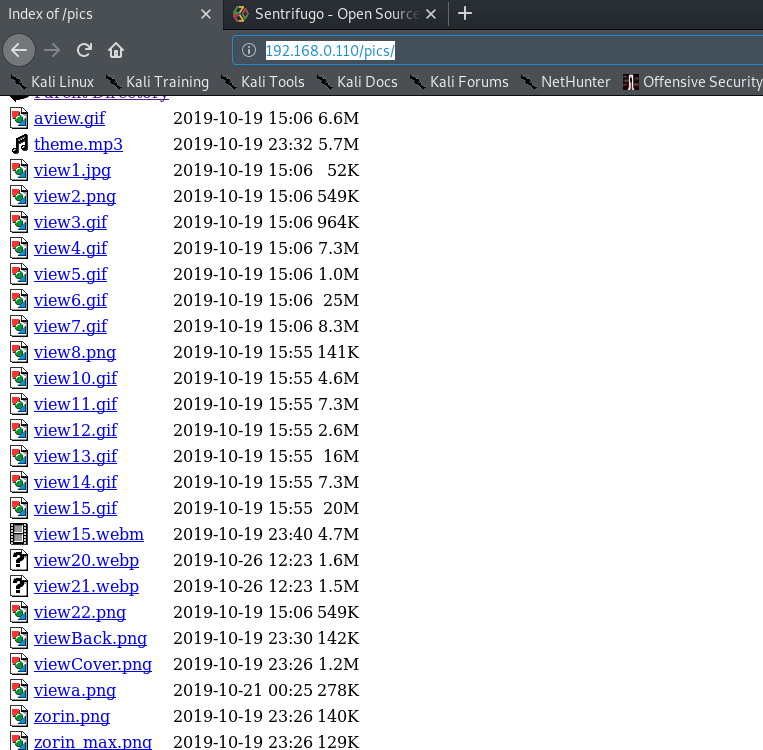The image size is (763, 750).
Task: Open the view11.gif link
Action: coord(75,404)
